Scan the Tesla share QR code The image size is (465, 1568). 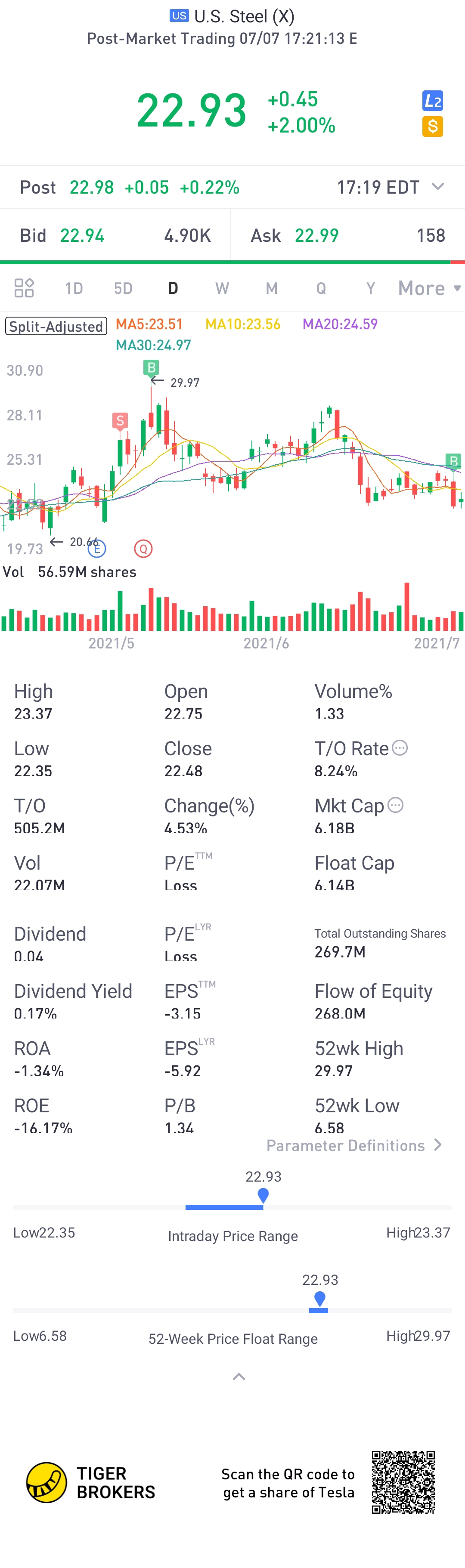403,1482
